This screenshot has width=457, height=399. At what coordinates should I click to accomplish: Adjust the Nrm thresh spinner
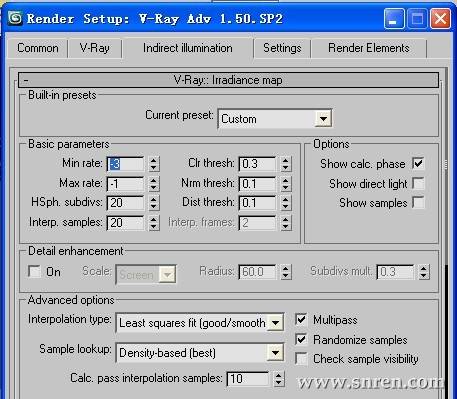(x=285, y=184)
